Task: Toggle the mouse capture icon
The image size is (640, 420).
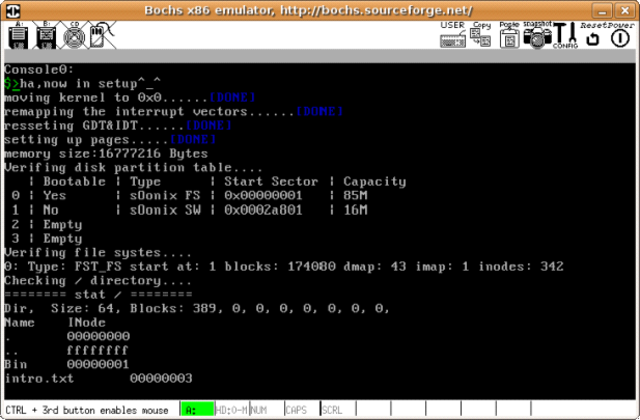Action: click(x=101, y=36)
